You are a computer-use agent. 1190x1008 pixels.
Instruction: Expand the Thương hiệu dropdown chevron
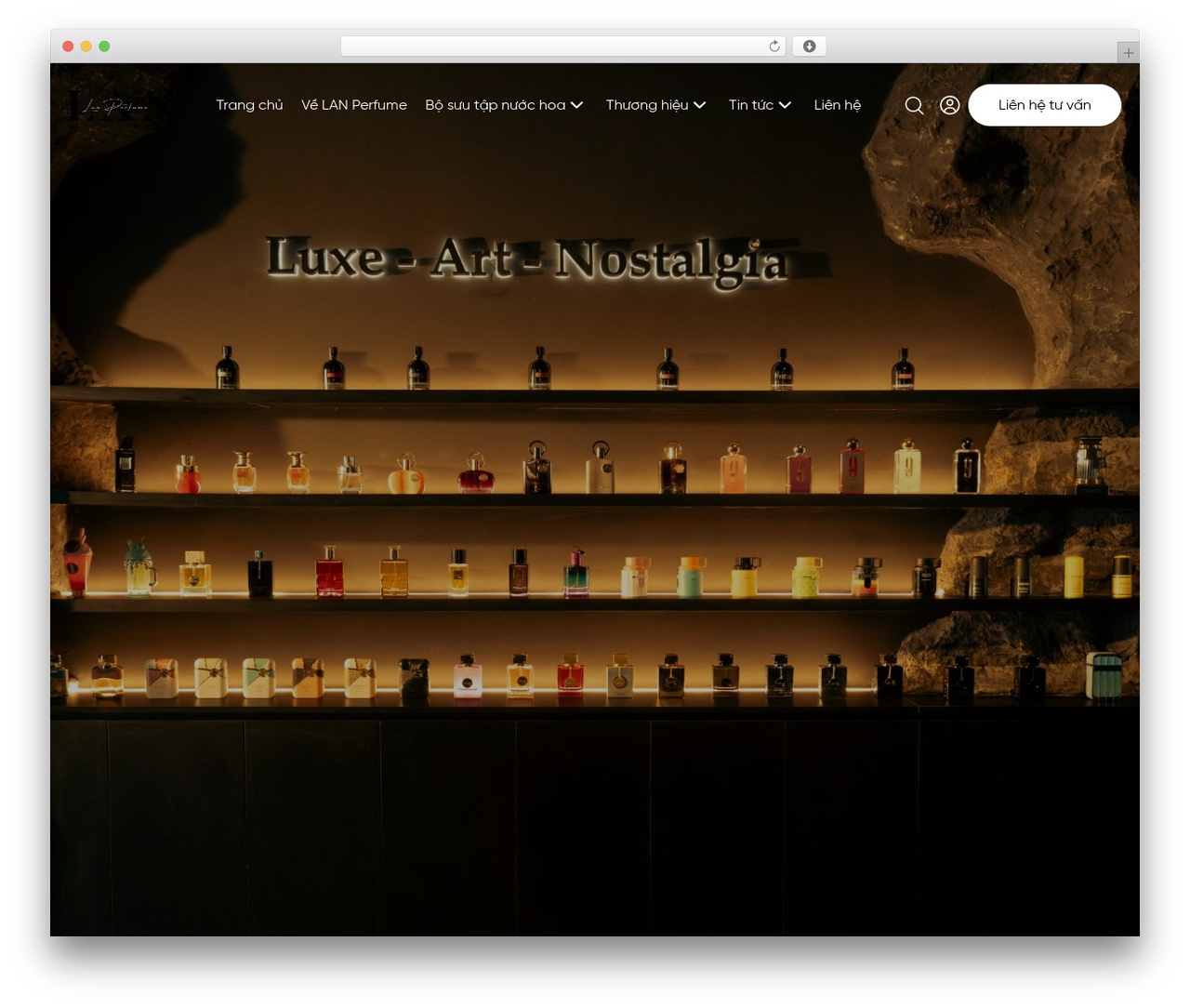tap(699, 105)
